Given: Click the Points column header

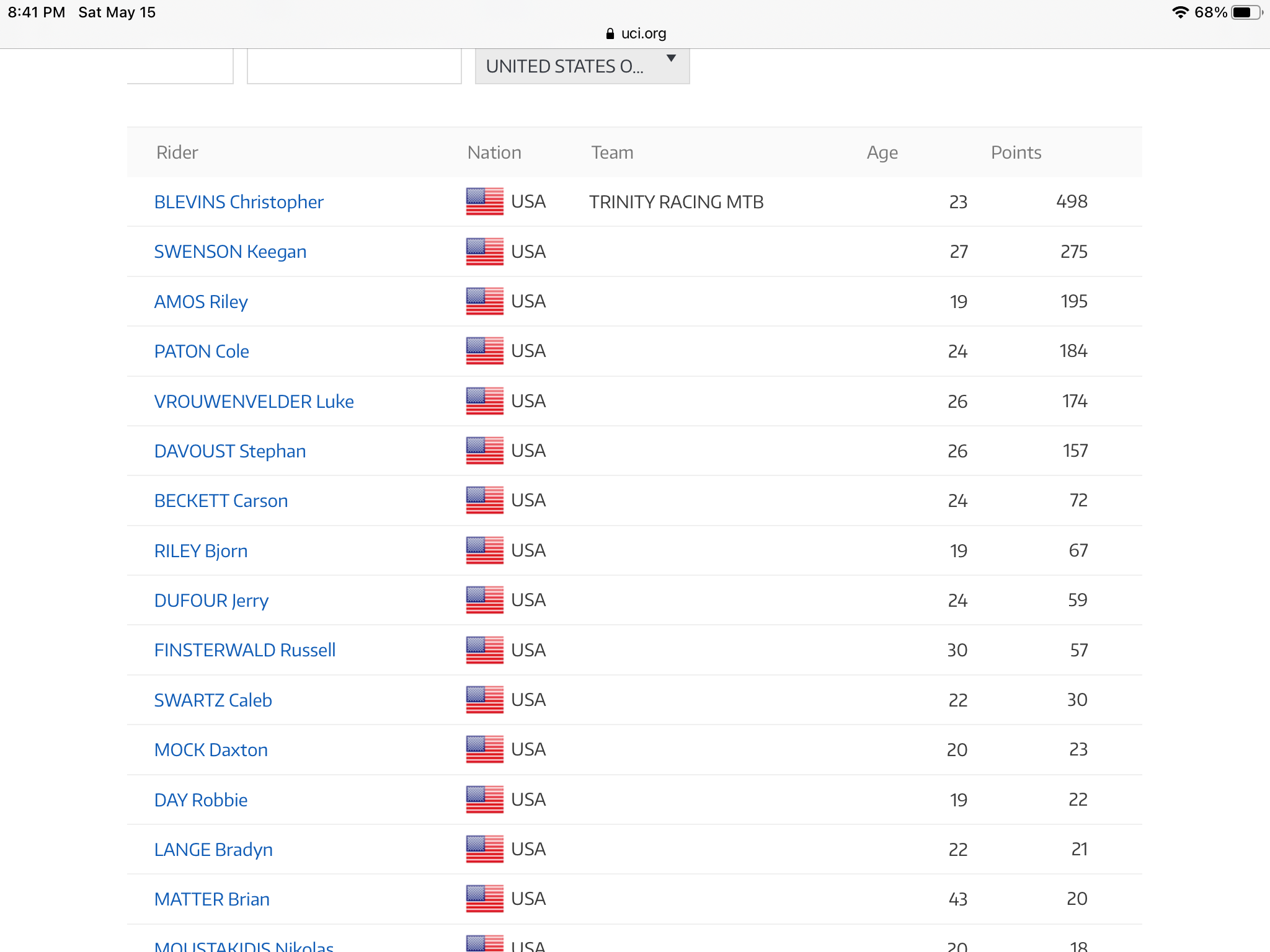Looking at the screenshot, I should tap(1016, 152).
